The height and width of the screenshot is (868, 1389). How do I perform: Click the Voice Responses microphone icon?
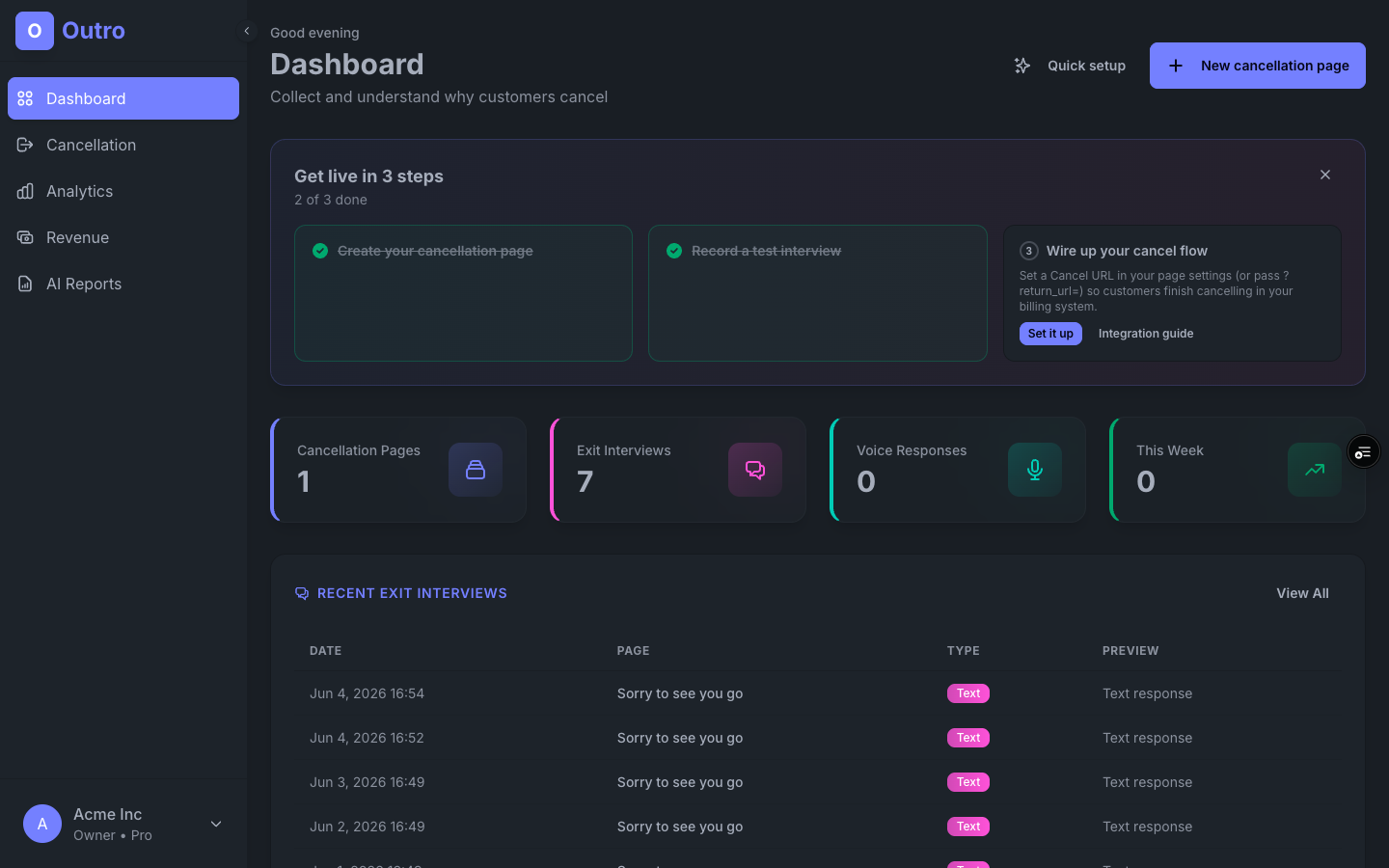(x=1035, y=470)
